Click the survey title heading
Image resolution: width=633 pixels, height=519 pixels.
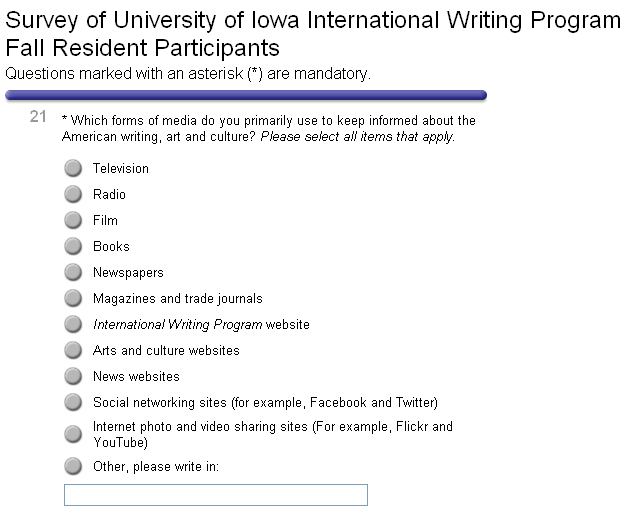coord(313,34)
